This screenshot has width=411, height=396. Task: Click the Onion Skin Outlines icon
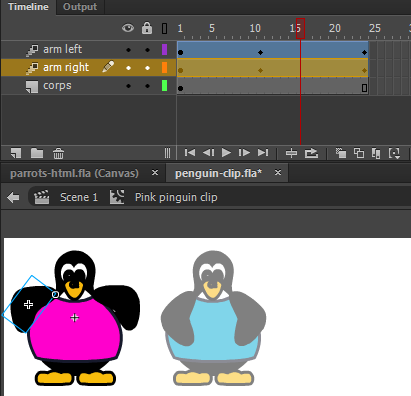tap(359, 153)
